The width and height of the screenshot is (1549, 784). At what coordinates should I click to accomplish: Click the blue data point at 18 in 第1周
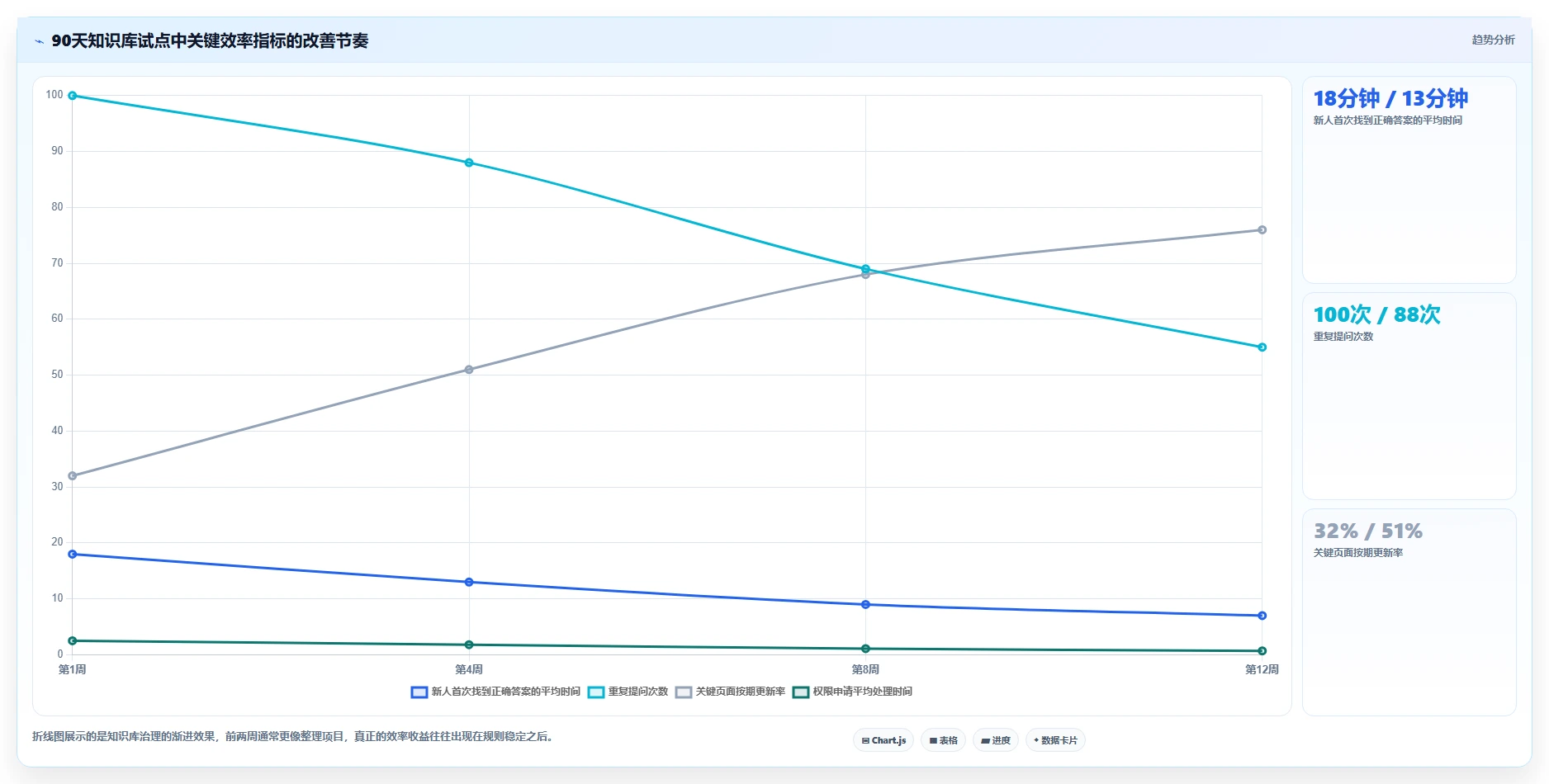[x=73, y=555]
